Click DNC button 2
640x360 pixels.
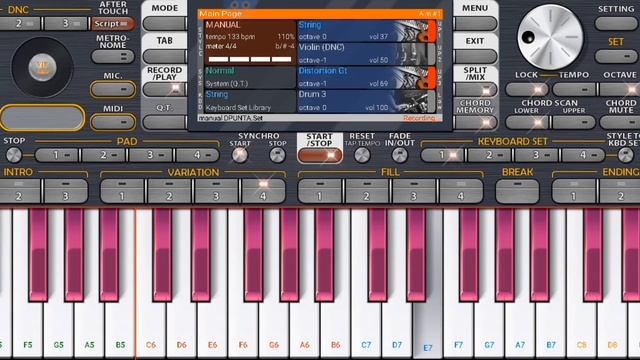(20, 24)
